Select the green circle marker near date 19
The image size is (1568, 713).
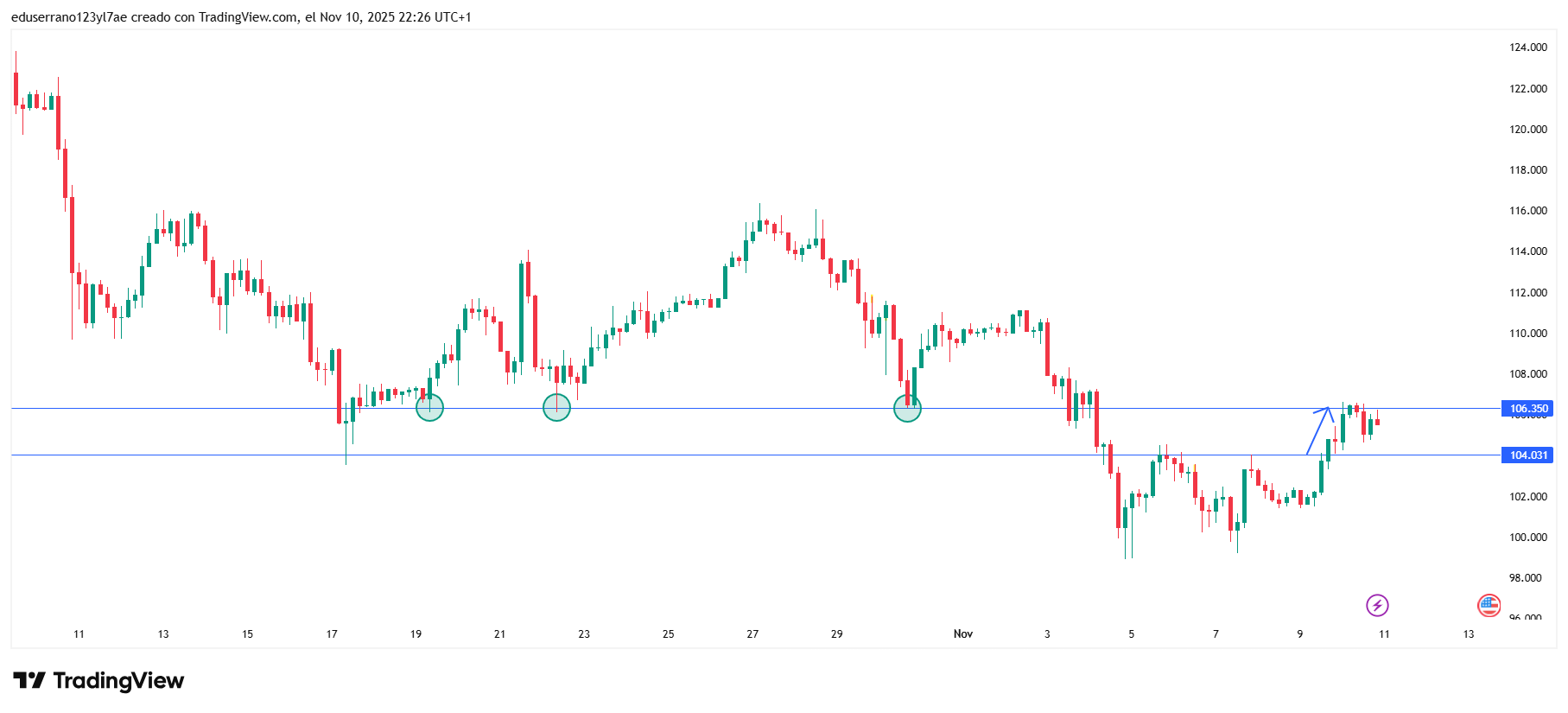(x=429, y=407)
